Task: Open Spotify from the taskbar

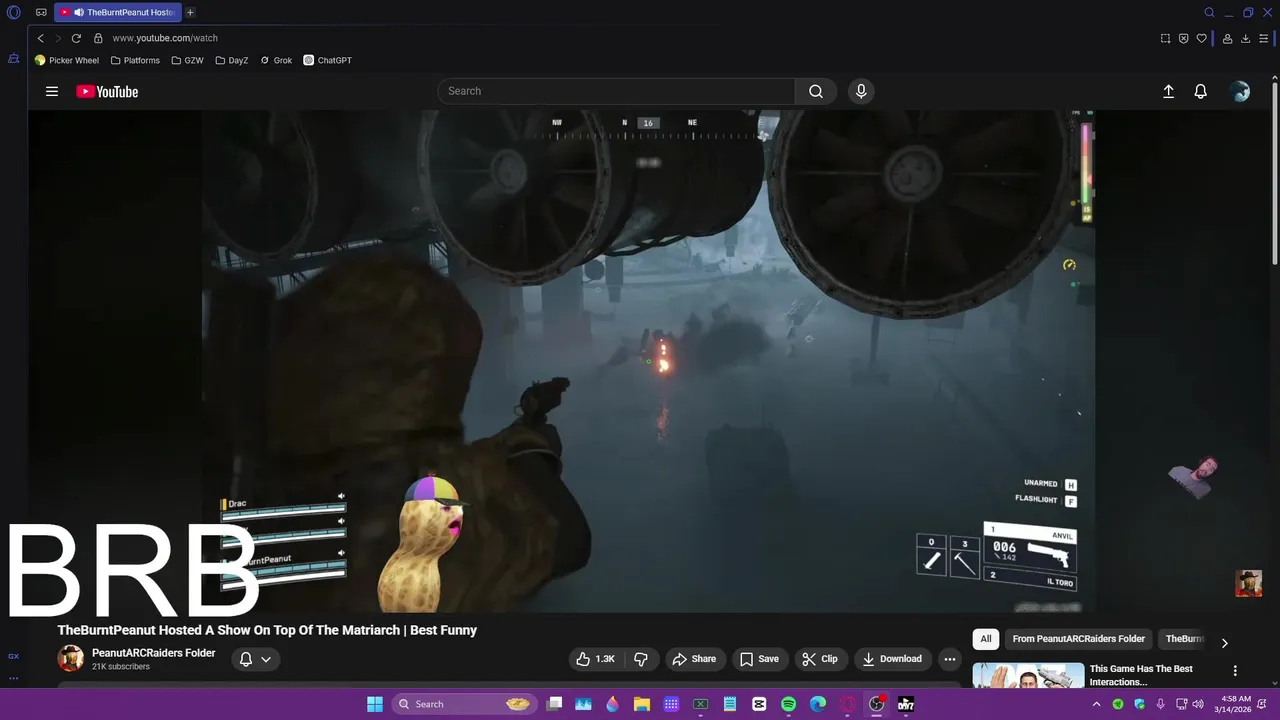Action: (788, 704)
